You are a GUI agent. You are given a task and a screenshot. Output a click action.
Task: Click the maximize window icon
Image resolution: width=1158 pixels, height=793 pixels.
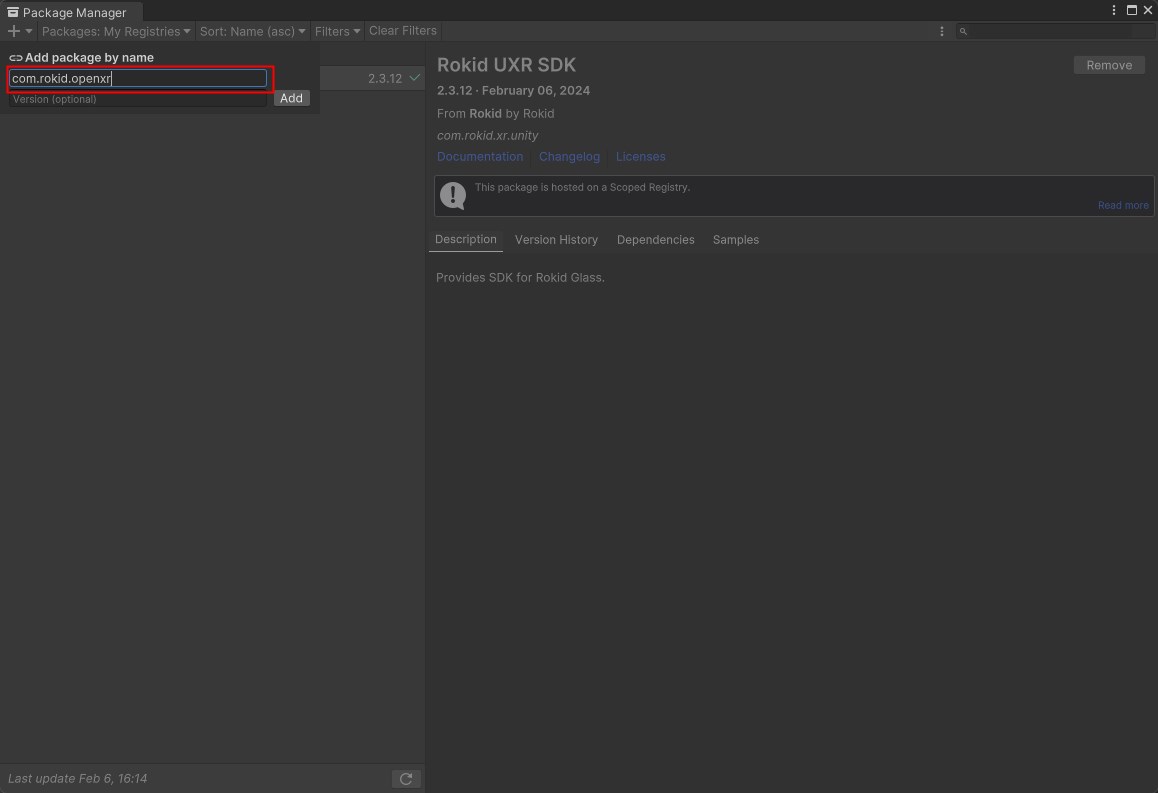pos(1131,10)
